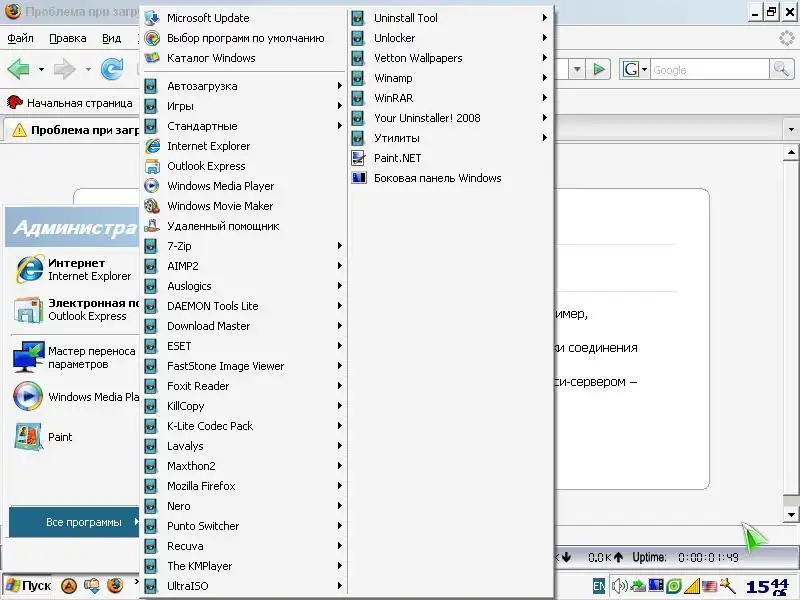Click the search magnifier icon in Firefox
This screenshot has height=600, width=800.
pyautogui.click(x=781, y=69)
